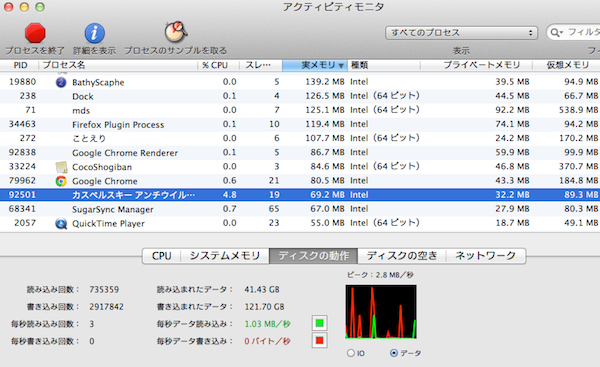
Task: Sort by the スレ… threads column header
Action: click(x=261, y=65)
